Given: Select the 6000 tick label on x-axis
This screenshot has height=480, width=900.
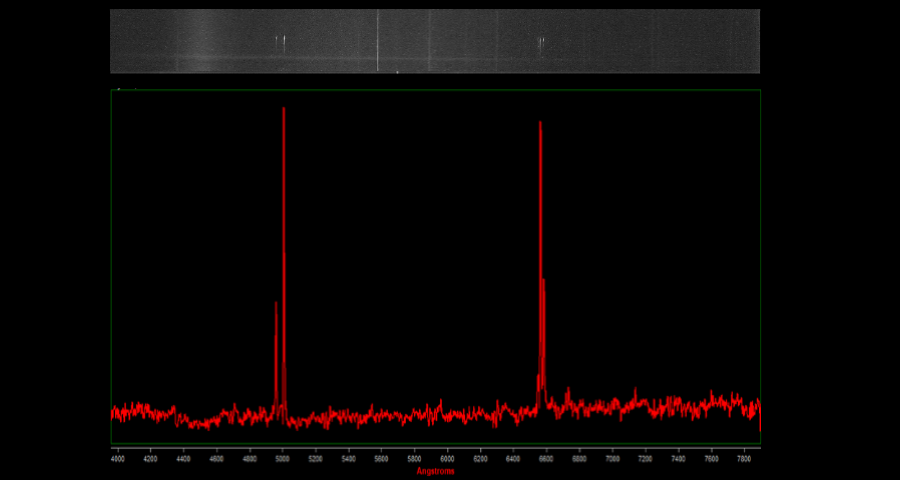Looking at the screenshot, I should [x=447, y=459].
